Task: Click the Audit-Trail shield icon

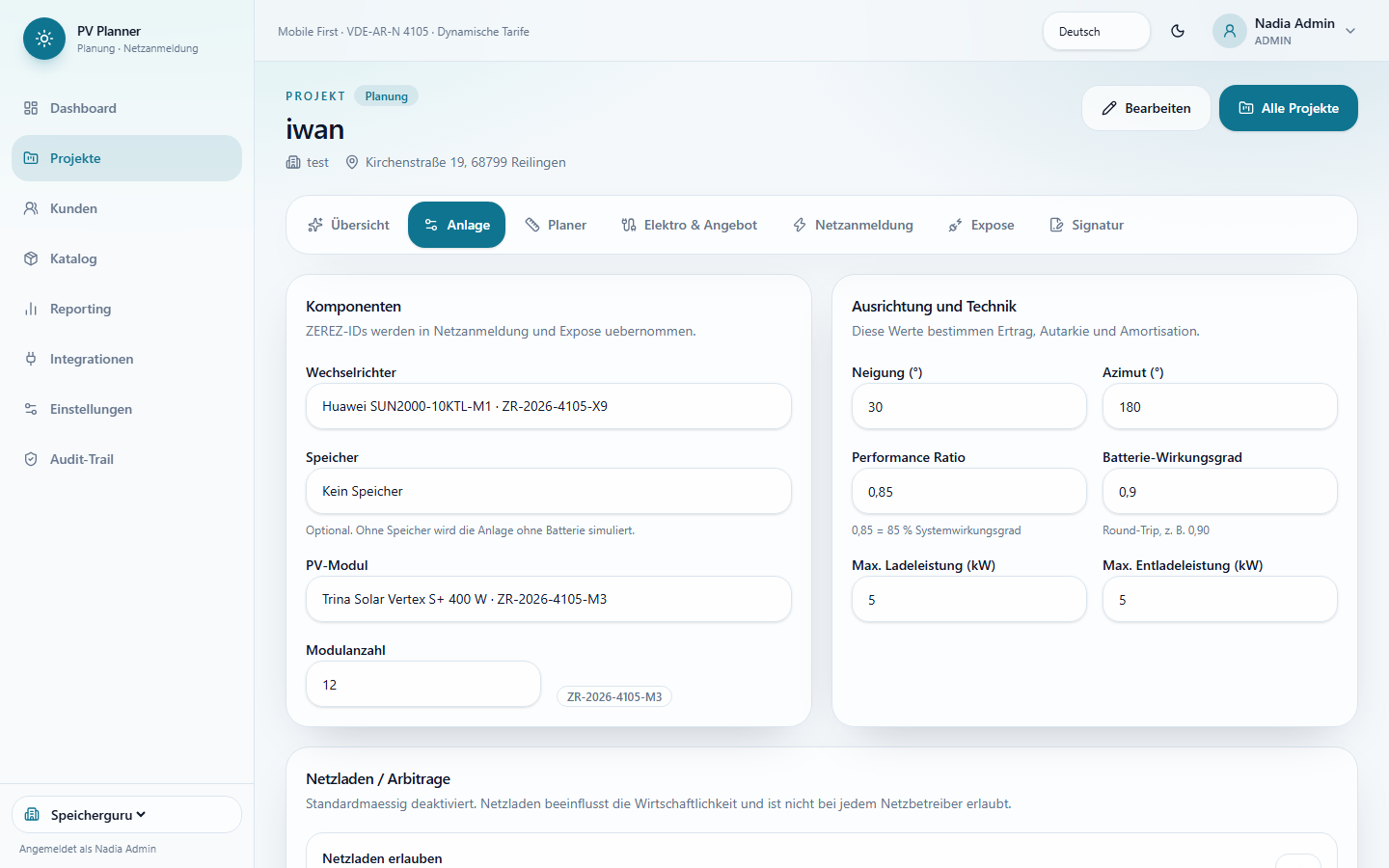Action: pyautogui.click(x=31, y=459)
